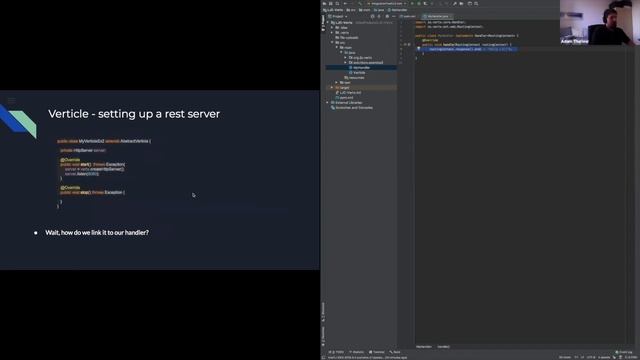The width and height of the screenshot is (640, 360).
Task: Open settings with the wrench icon
Action: (455, 4)
